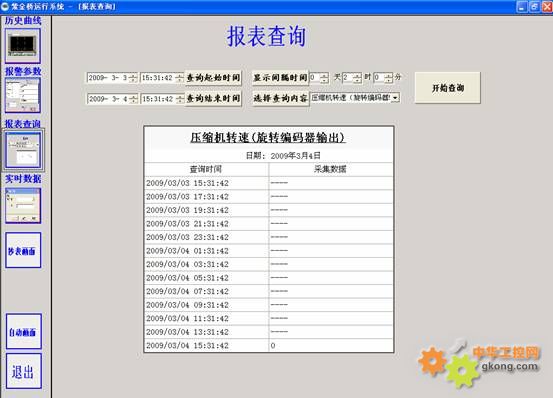Click the end time spinner arrows

[180, 99]
